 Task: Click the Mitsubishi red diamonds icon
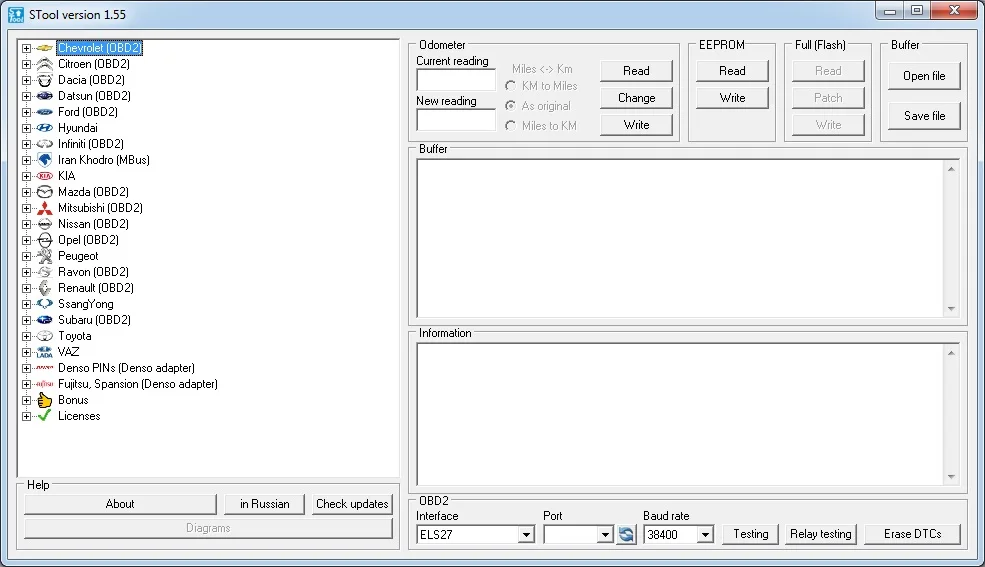tap(45, 208)
